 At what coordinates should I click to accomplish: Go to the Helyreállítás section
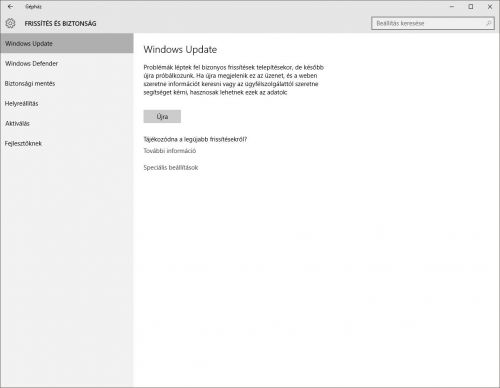(67, 103)
